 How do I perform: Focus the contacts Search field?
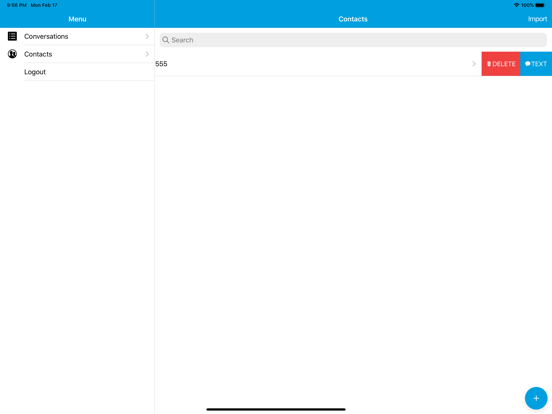pyautogui.click(x=353, y=40)
